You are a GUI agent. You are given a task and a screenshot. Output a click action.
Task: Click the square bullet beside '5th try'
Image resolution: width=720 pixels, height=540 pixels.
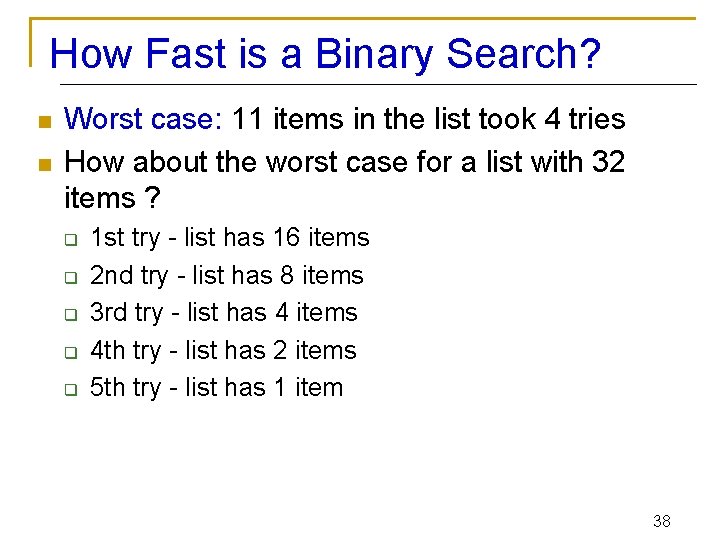click(x=71, y=389)
